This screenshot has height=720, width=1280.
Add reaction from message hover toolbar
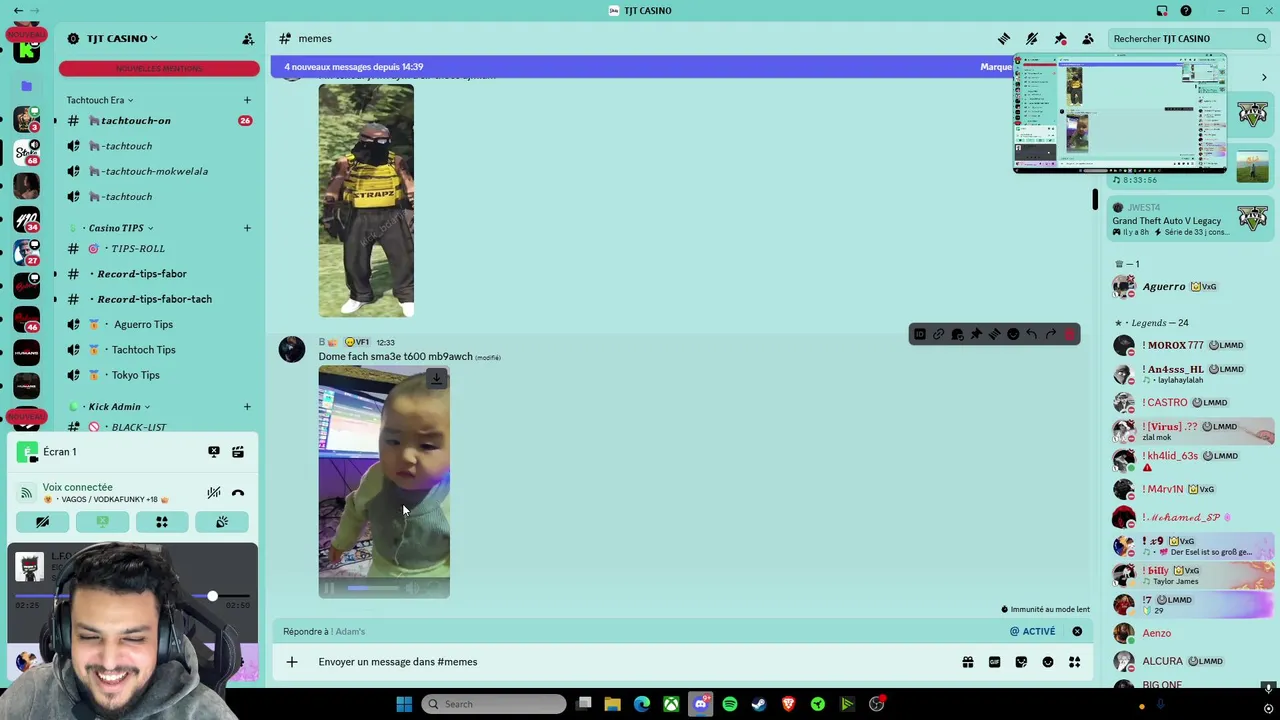[x=1013, y=334]
